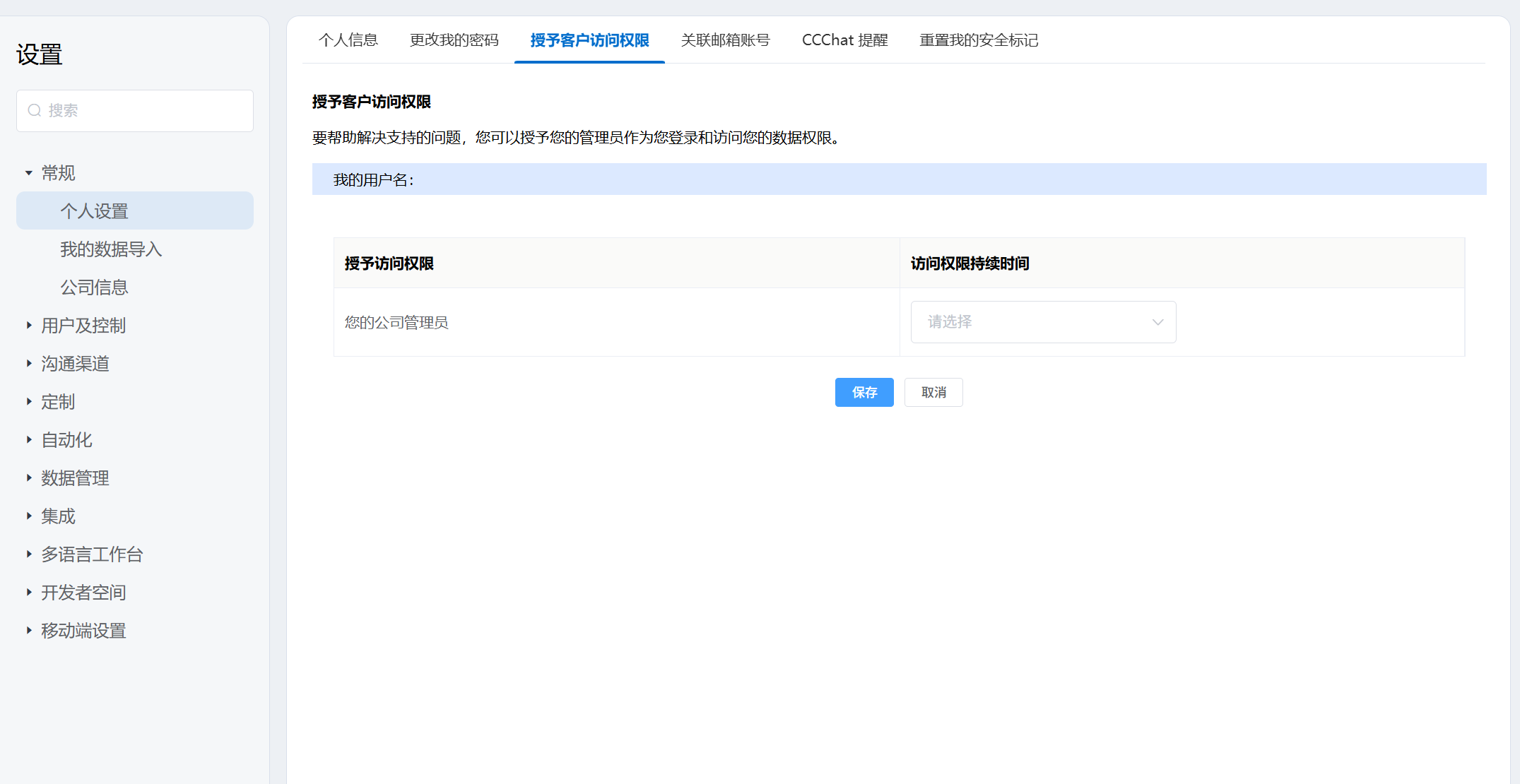Image resolution: width=1520 pixels, height=784 pixels.
Task: Click the blue 保存 button
Action: (x=864, y=392)
